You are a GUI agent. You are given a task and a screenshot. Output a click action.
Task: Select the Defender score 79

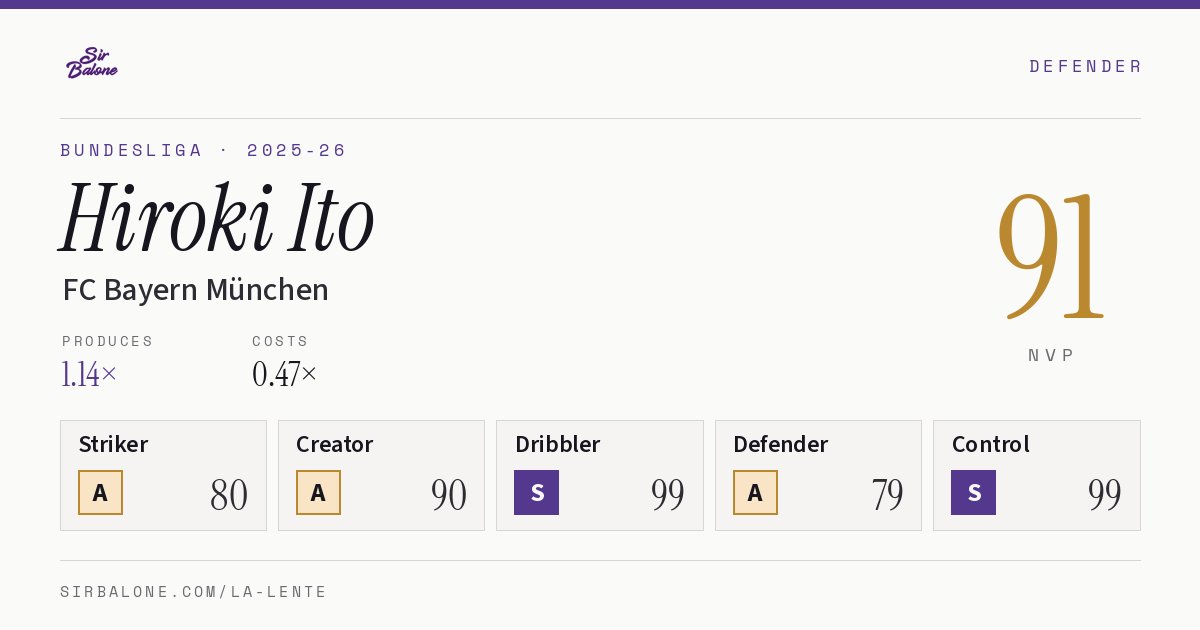(887, 494)
